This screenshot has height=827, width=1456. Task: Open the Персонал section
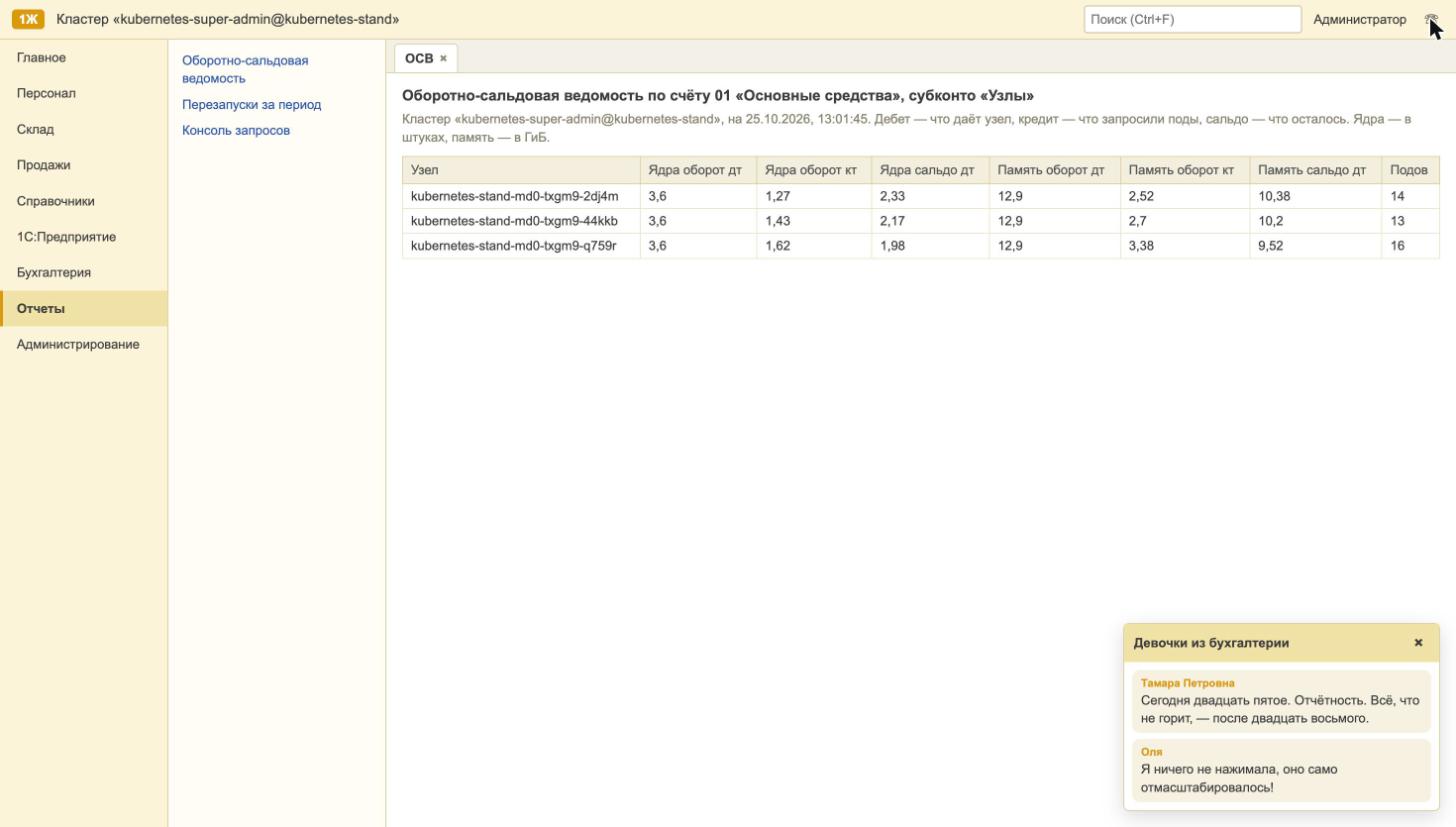[x=84, y=93]
